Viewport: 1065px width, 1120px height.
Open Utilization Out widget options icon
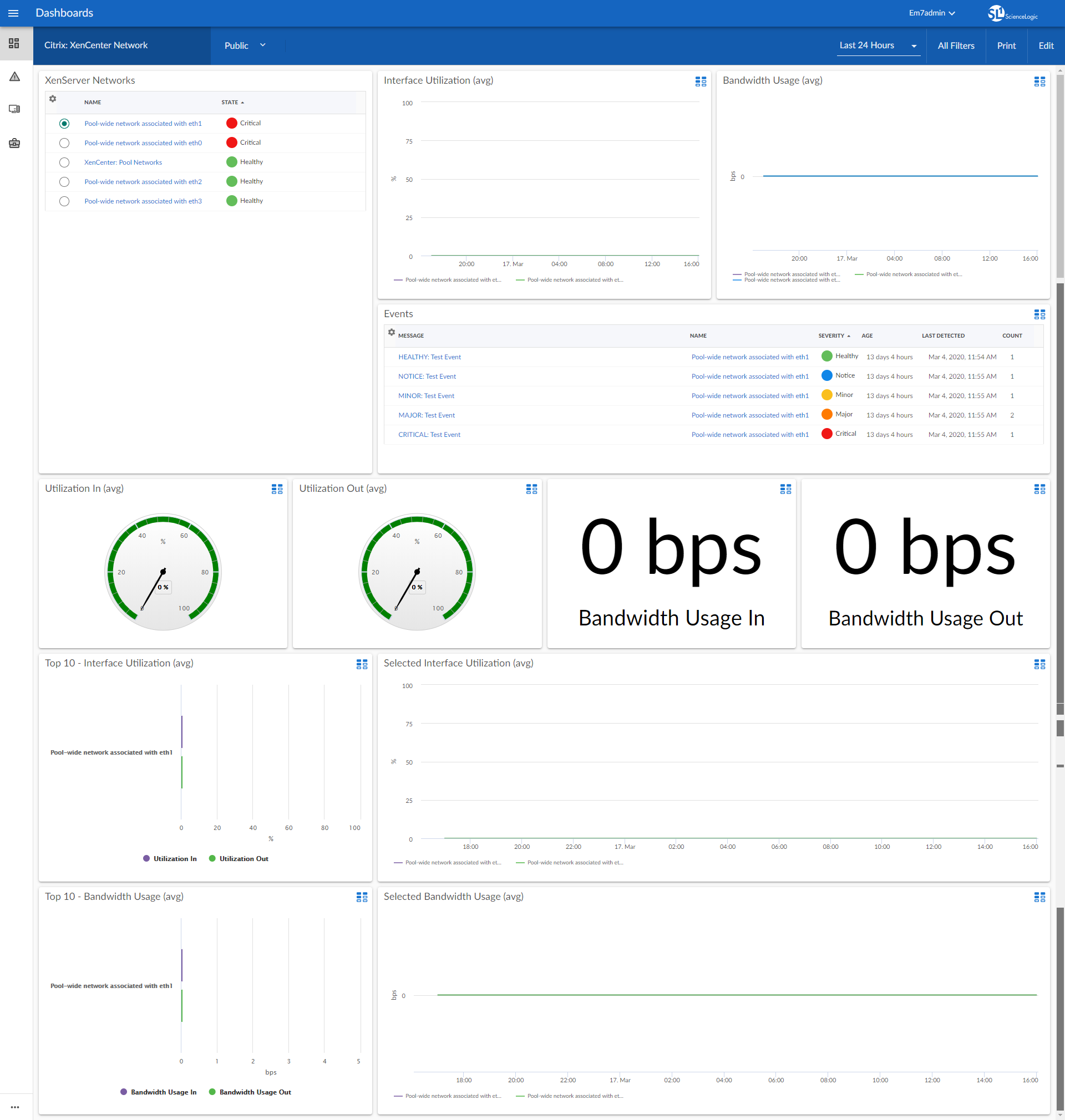point(531,489)
